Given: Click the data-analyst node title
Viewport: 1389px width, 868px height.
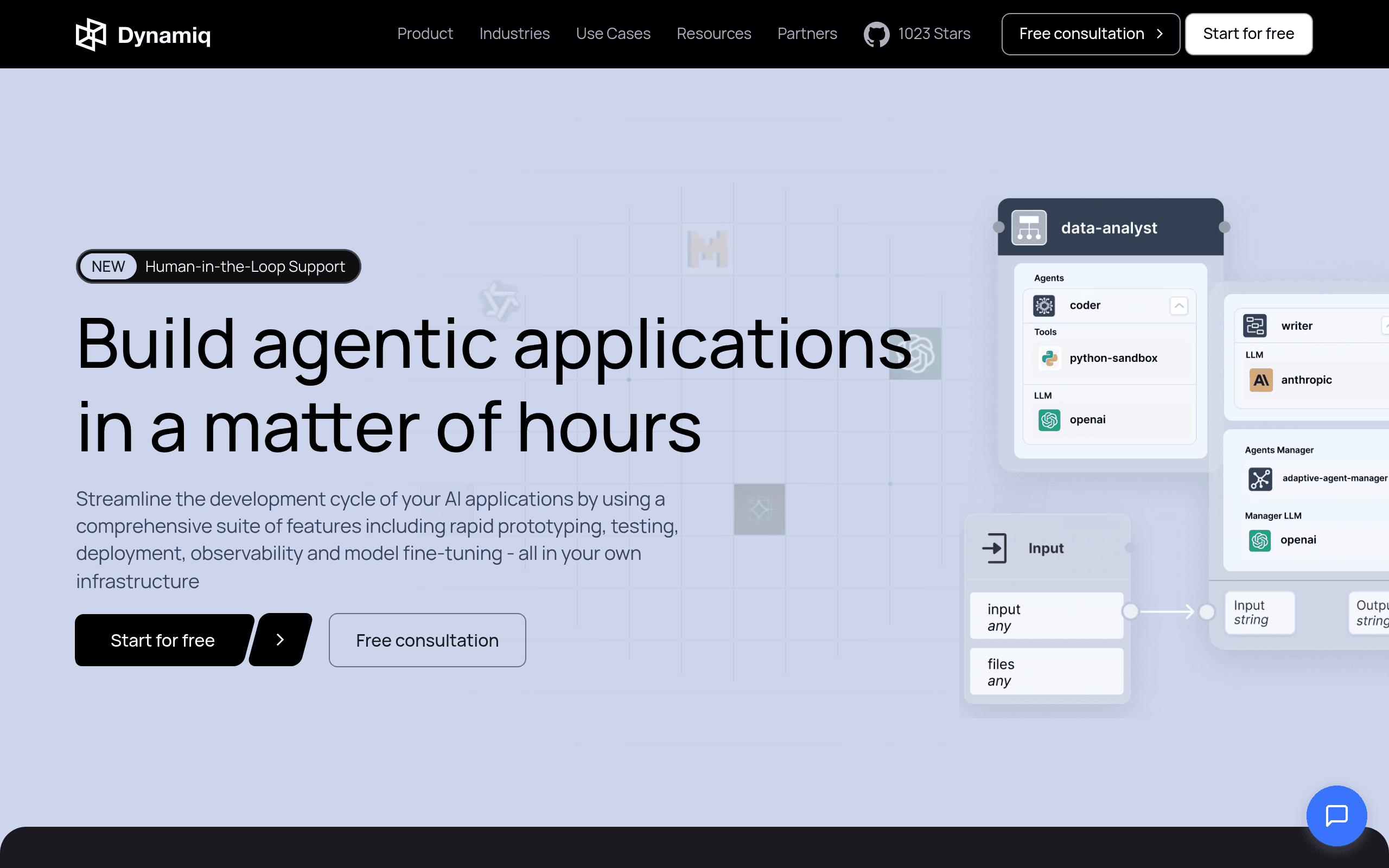Looking at the screenshot, I should [1109, 228].
